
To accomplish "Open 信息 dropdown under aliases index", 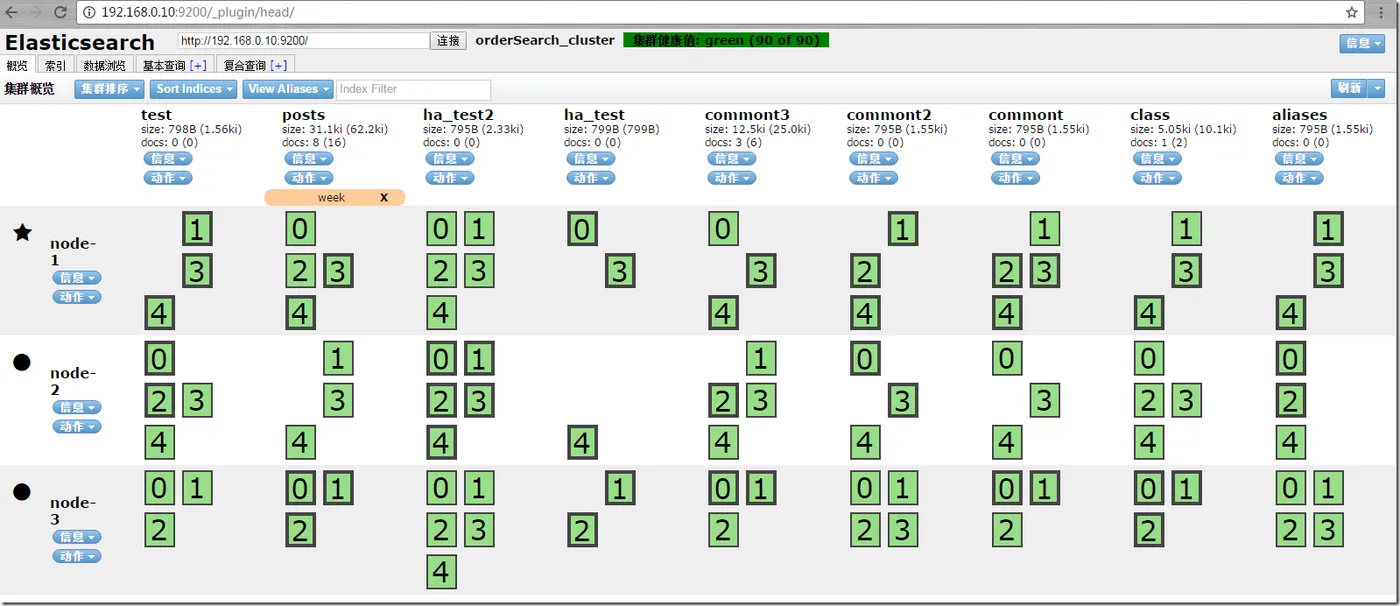I will tap(1299, 159).
